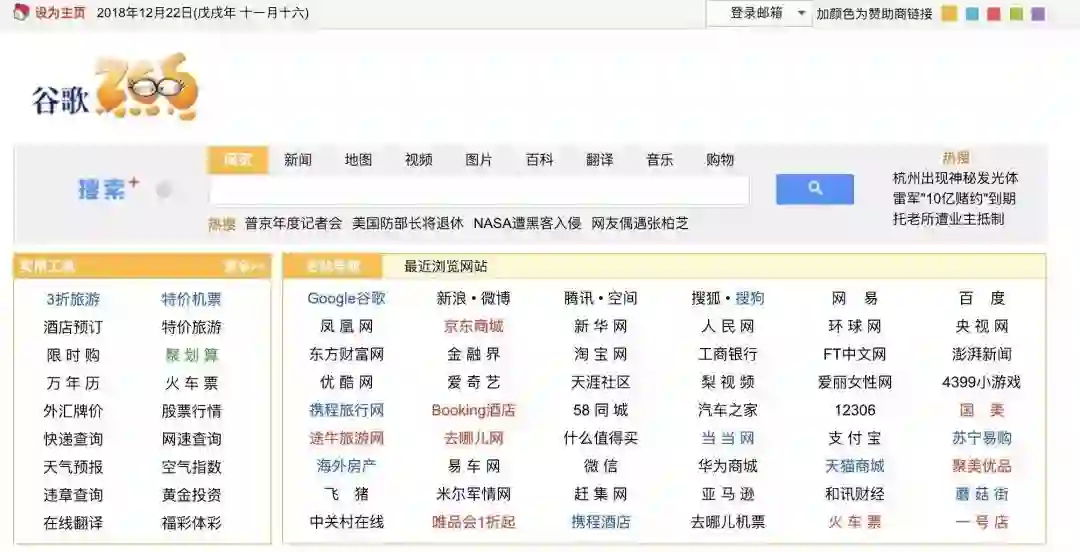Select the highlighted orange web search tab
The height and width of the screenshot is (552, 1080).
click(x=238, y=160)
